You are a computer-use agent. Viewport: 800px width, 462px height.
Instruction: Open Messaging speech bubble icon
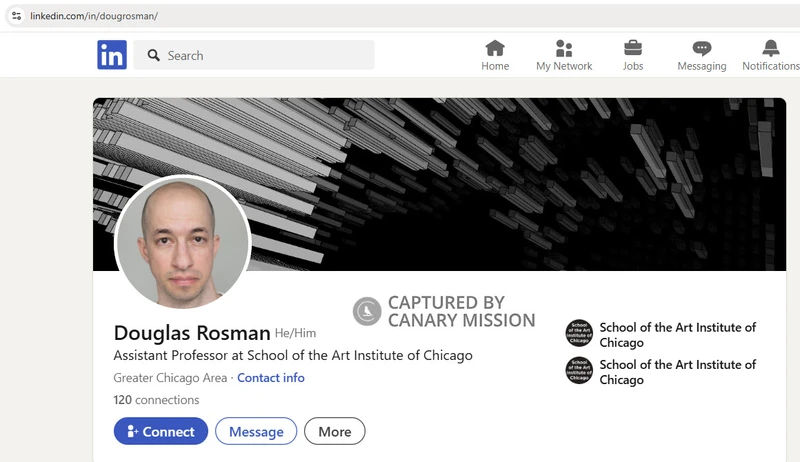tap(702, 49)
